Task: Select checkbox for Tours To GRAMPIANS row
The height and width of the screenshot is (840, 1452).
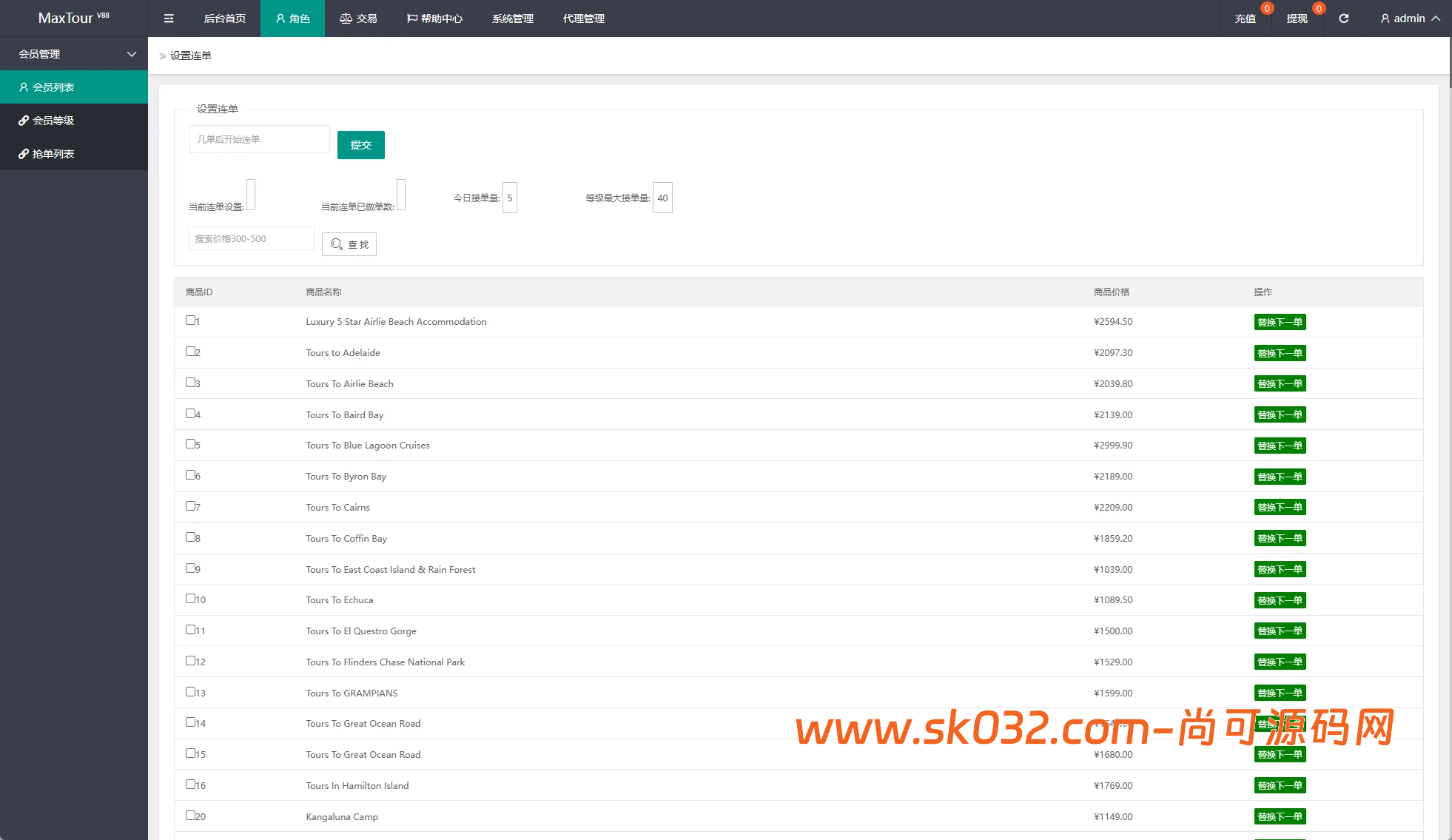Action: (x=191, y=692)
